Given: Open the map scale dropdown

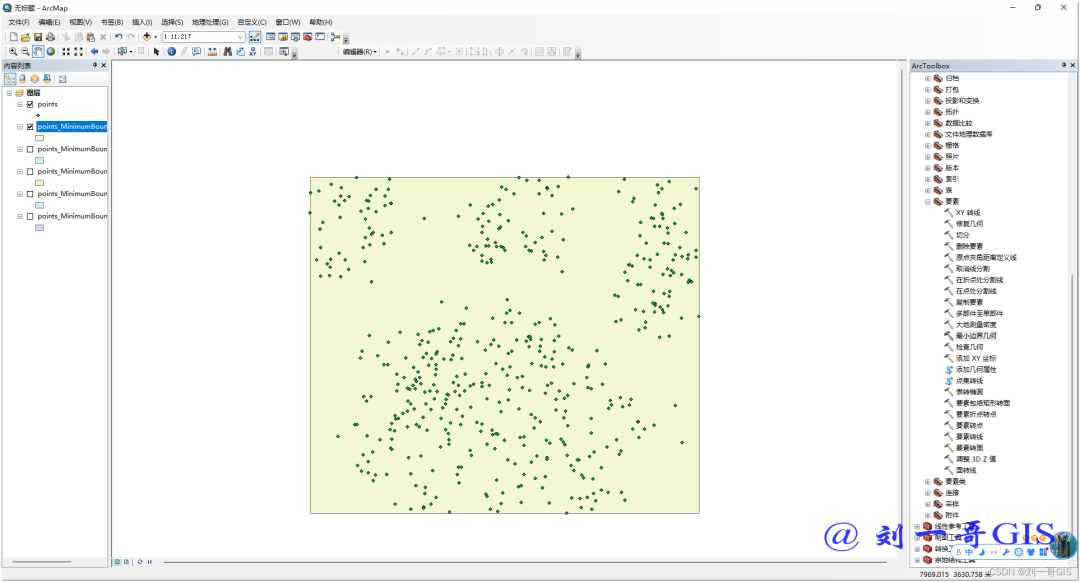Looking at the screenshot, I should coord(240,37).
